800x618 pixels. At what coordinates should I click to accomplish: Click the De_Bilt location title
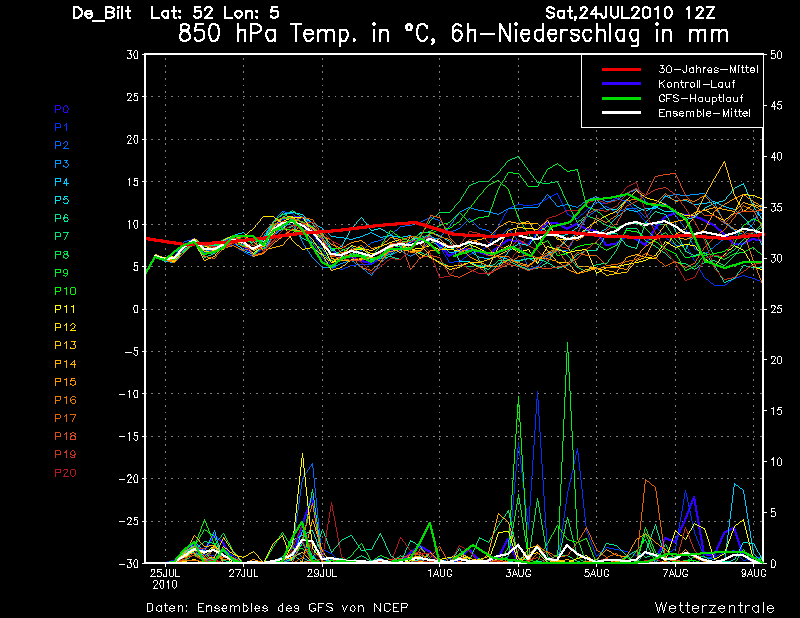(102, 13)
